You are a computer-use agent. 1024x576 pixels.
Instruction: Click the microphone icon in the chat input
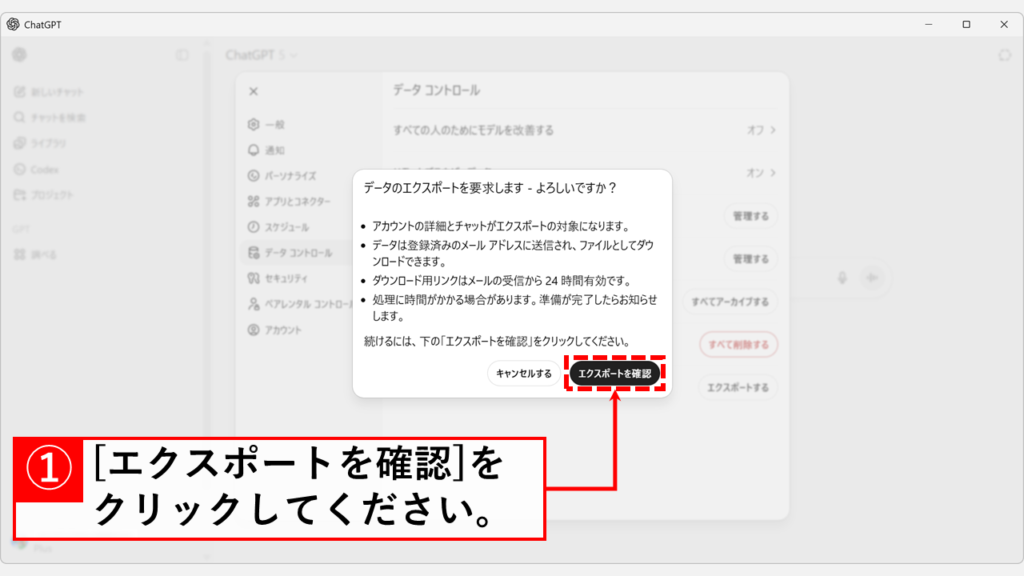click(843, 279)
